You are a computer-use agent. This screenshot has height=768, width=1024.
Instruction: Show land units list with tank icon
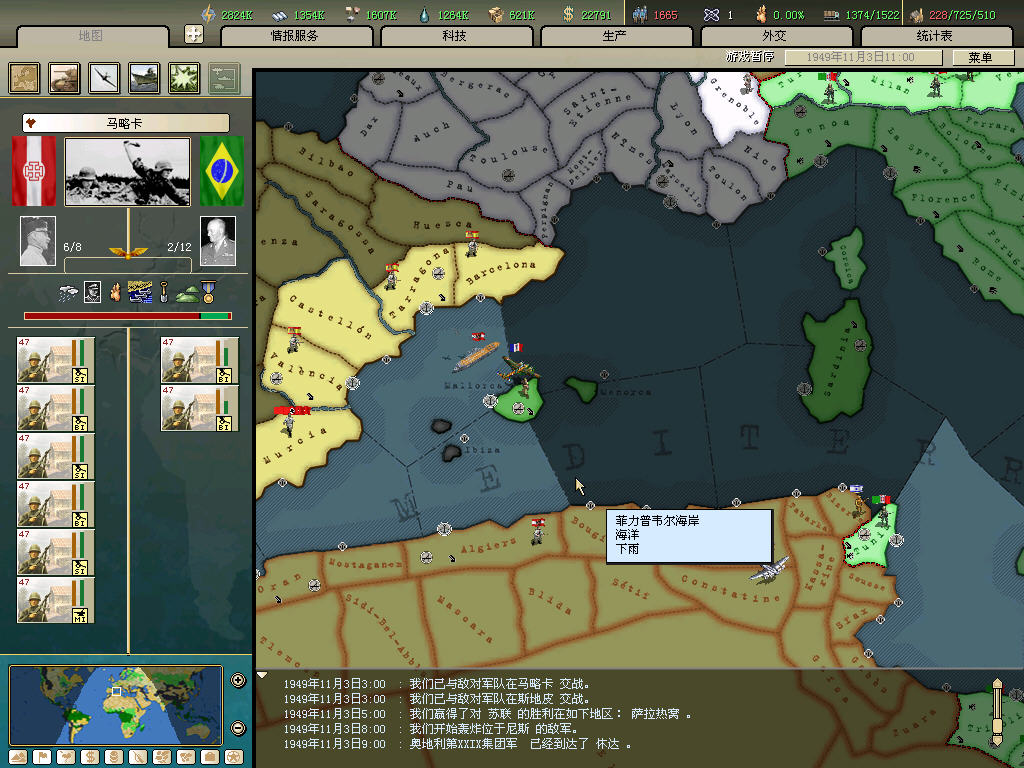[x=64, y=78]
